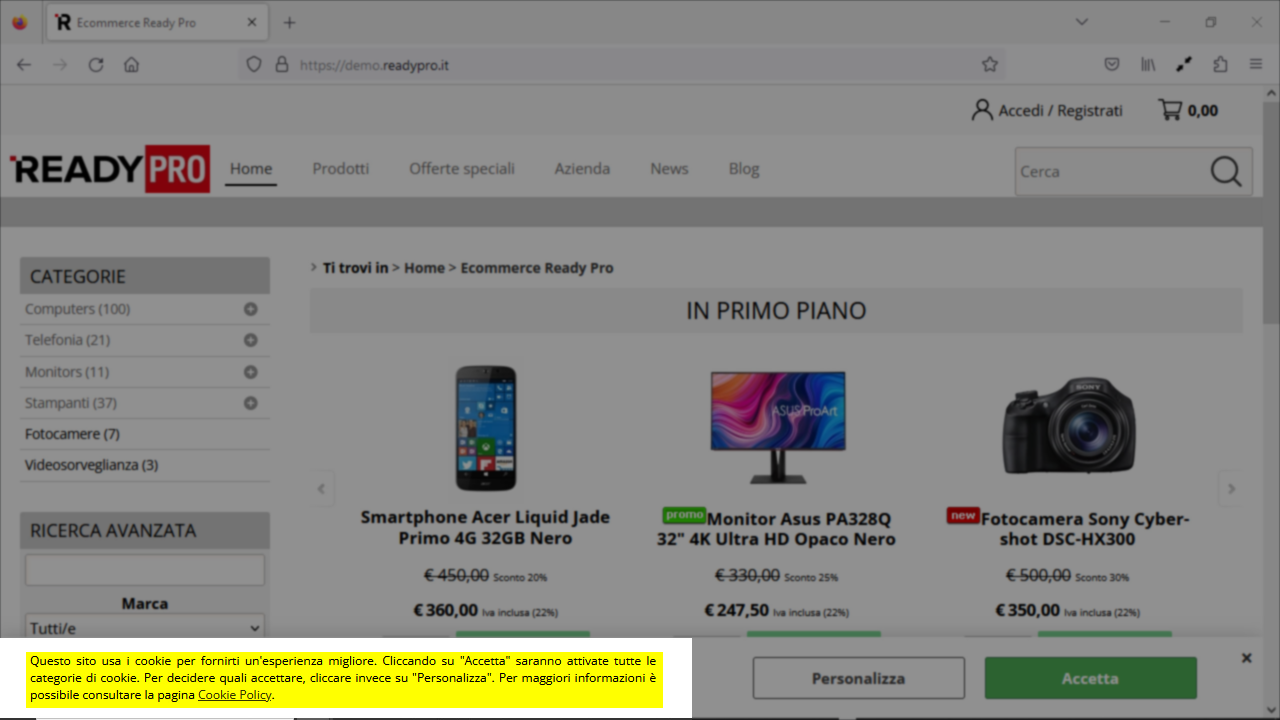
Task: Open the extensions puzzle icon
Action: point(1220,64)
